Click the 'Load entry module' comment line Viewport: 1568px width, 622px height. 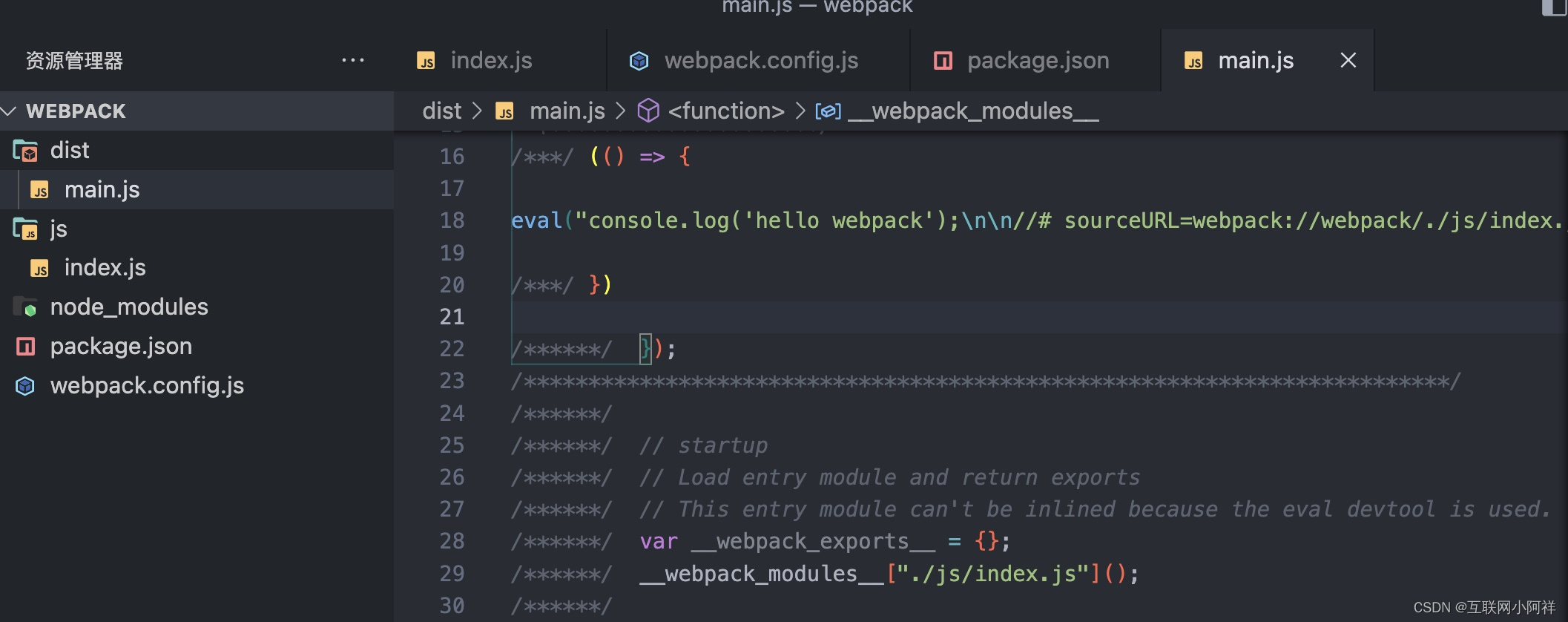coord(889,477)
